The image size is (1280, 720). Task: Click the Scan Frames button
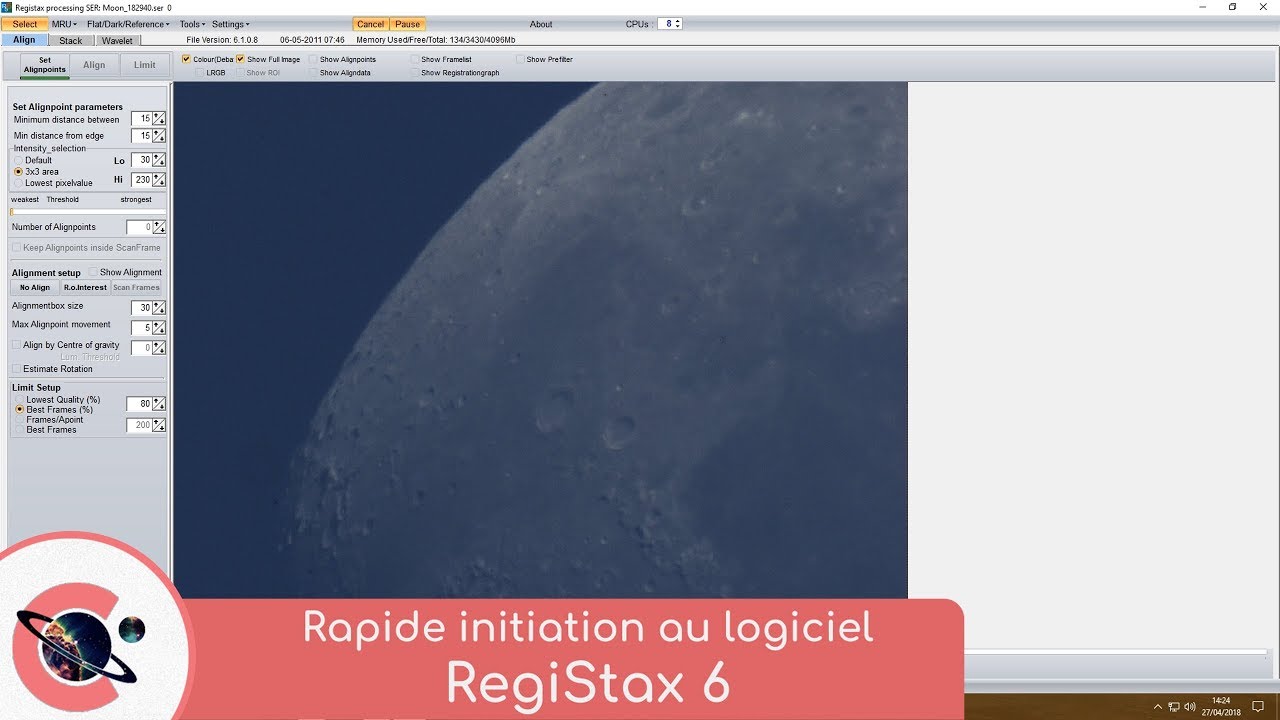(136, 287)
